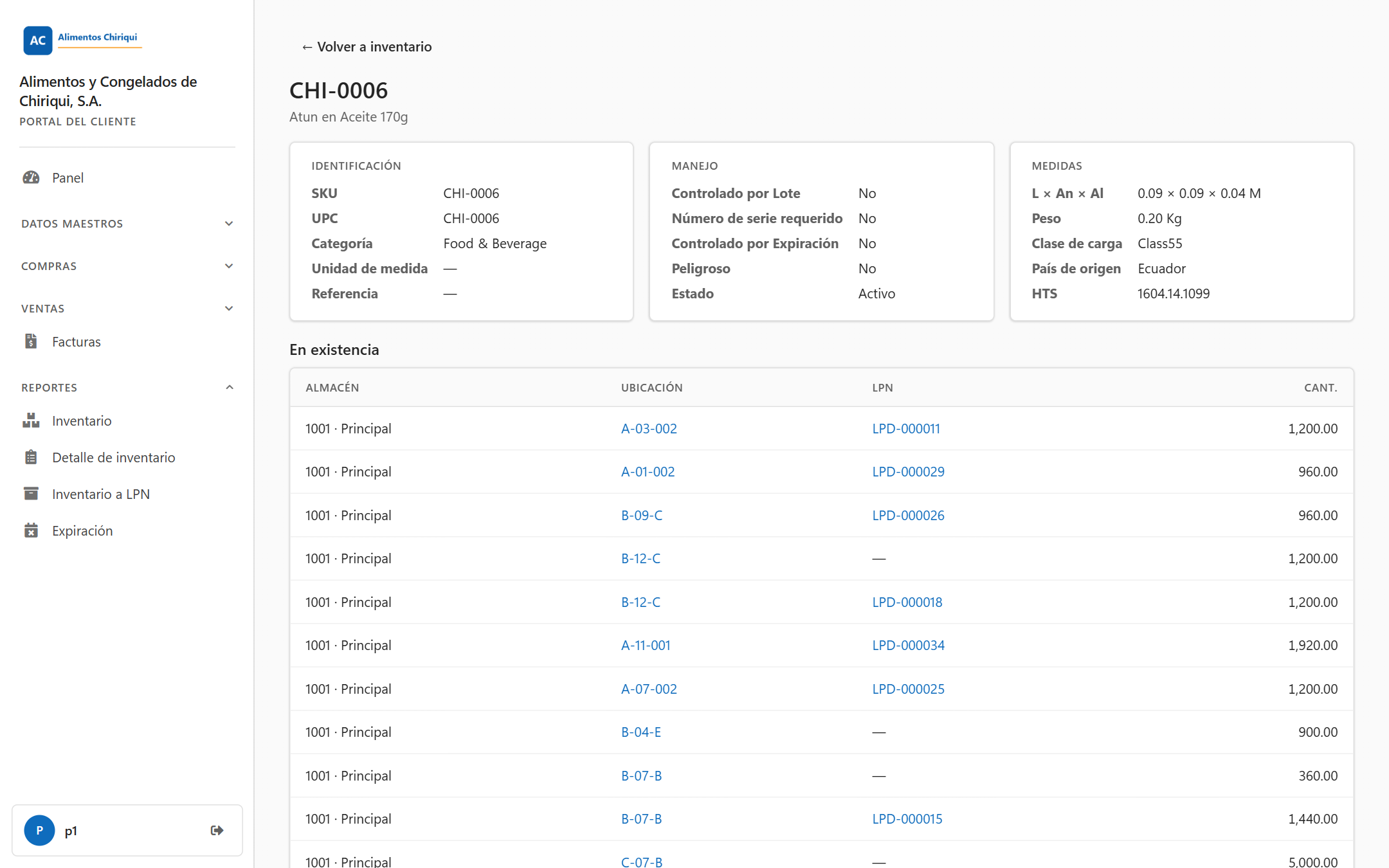Open location B-04-E

coord(641,732)
